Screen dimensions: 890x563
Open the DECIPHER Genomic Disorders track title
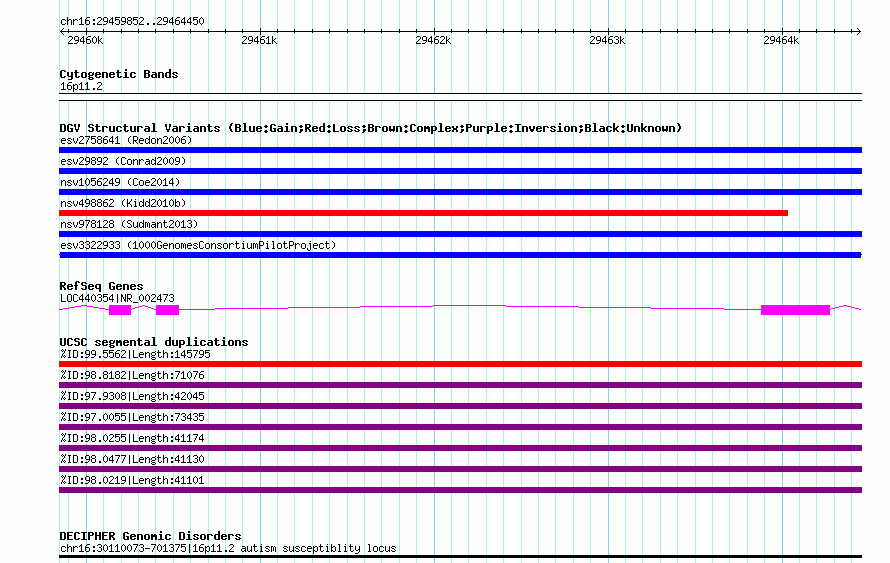150,536
